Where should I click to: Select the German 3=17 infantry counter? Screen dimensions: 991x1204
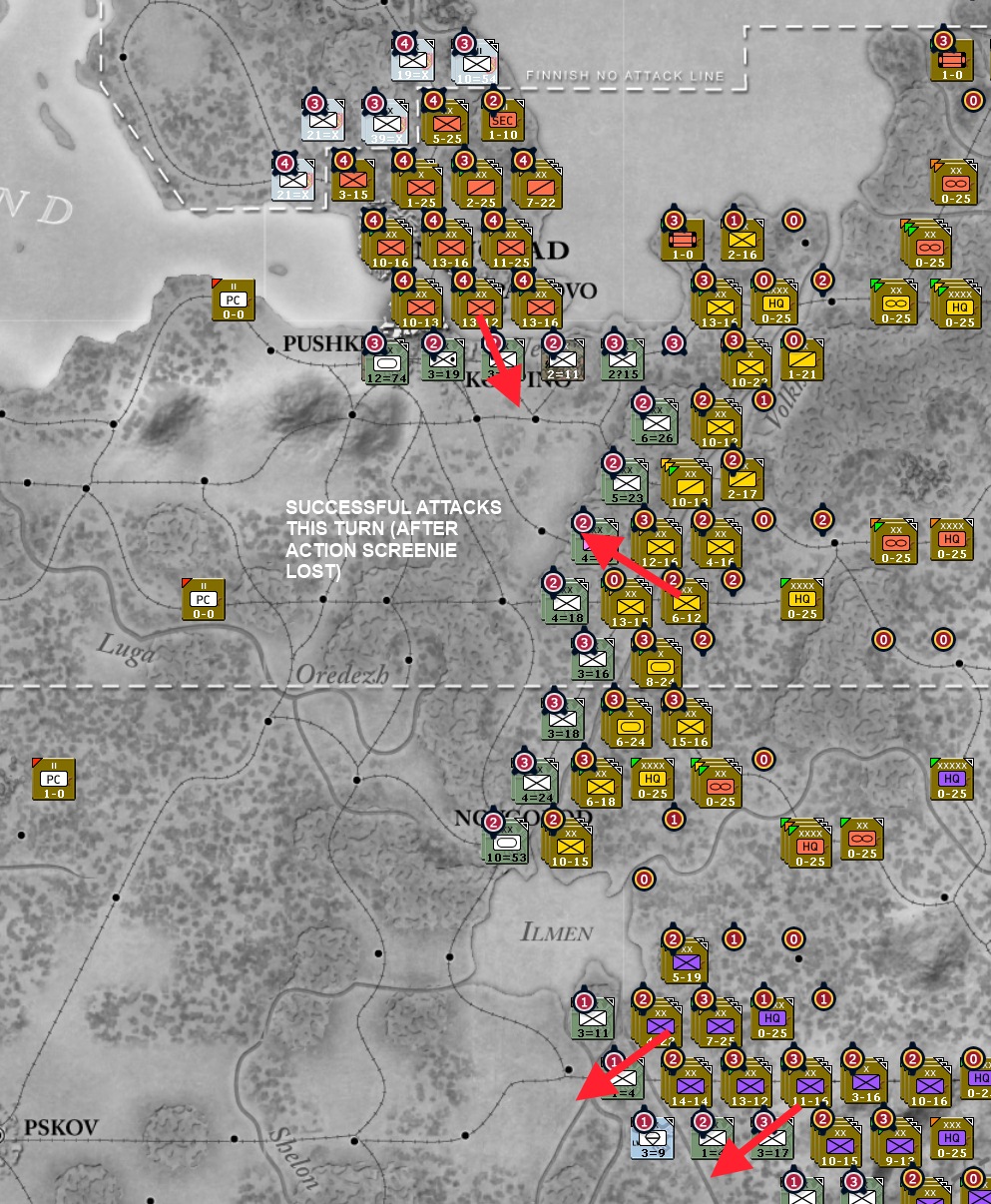tap(772, 1138)
